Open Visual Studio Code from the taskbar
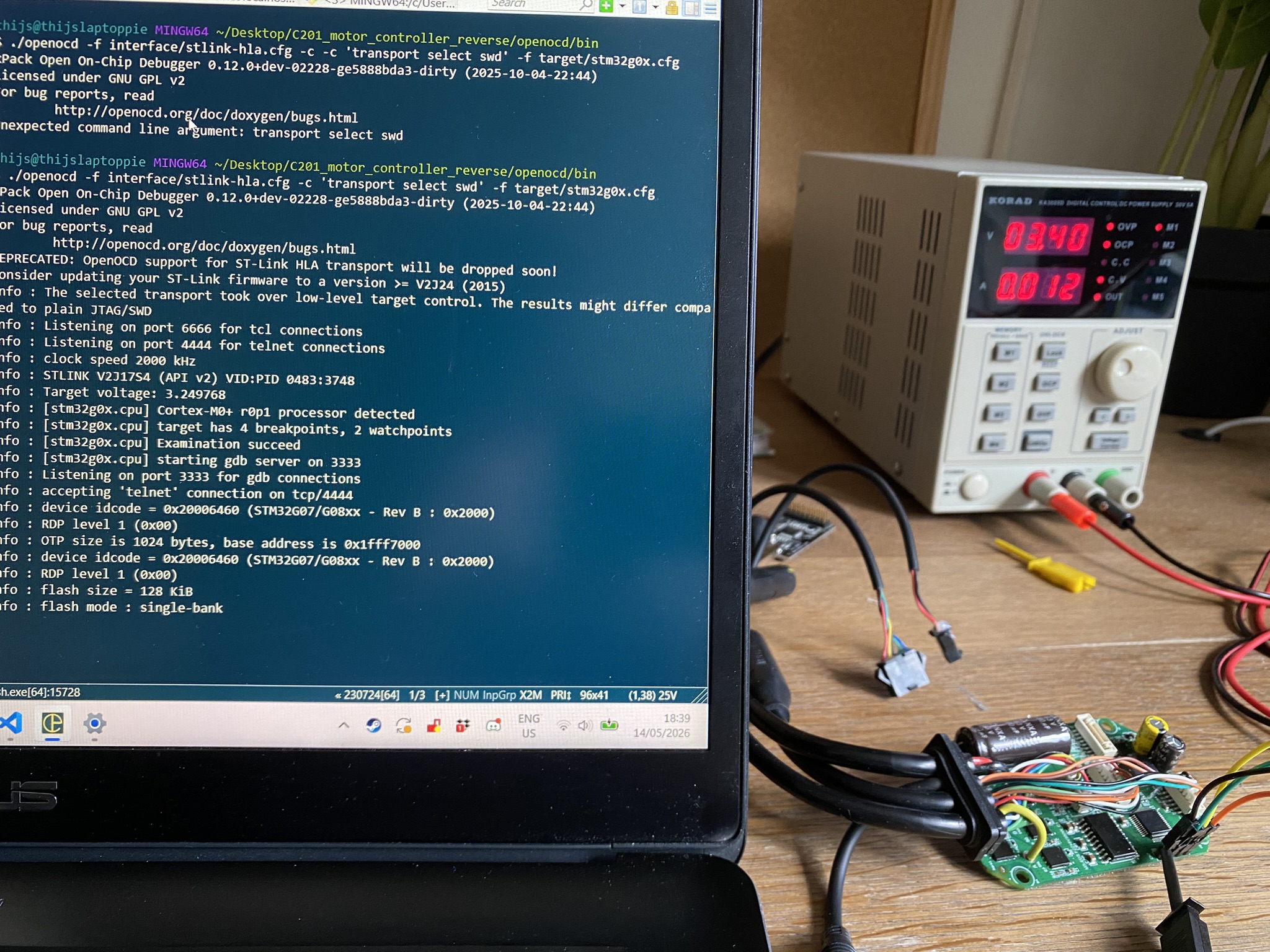 [x=11, y=723]
